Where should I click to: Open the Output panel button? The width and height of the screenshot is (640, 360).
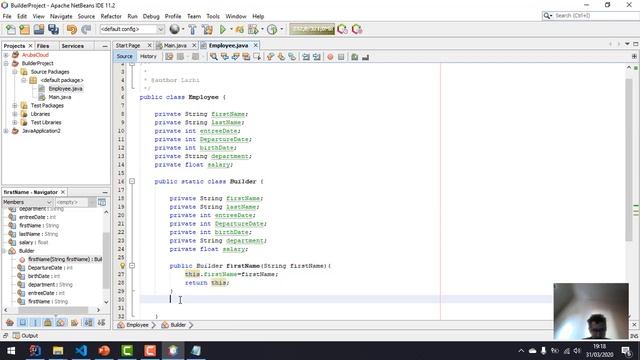(25, 336)
